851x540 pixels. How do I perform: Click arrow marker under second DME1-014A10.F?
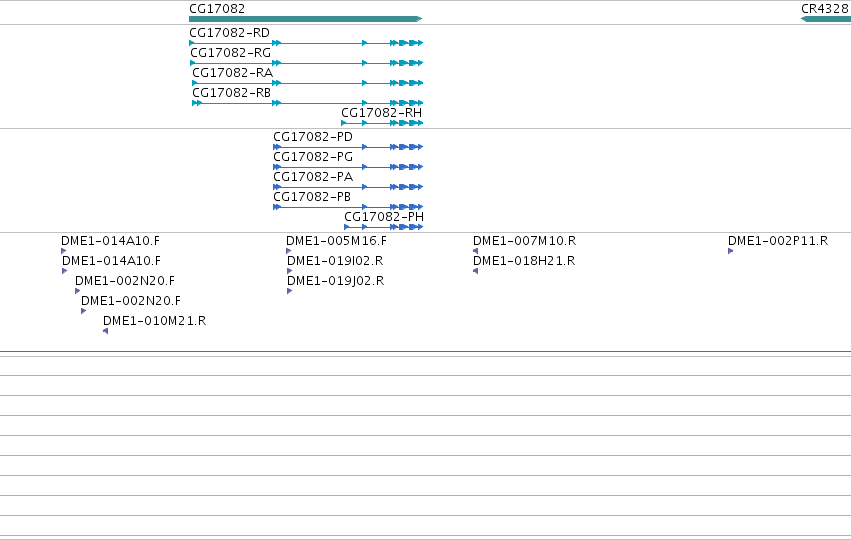65,271
